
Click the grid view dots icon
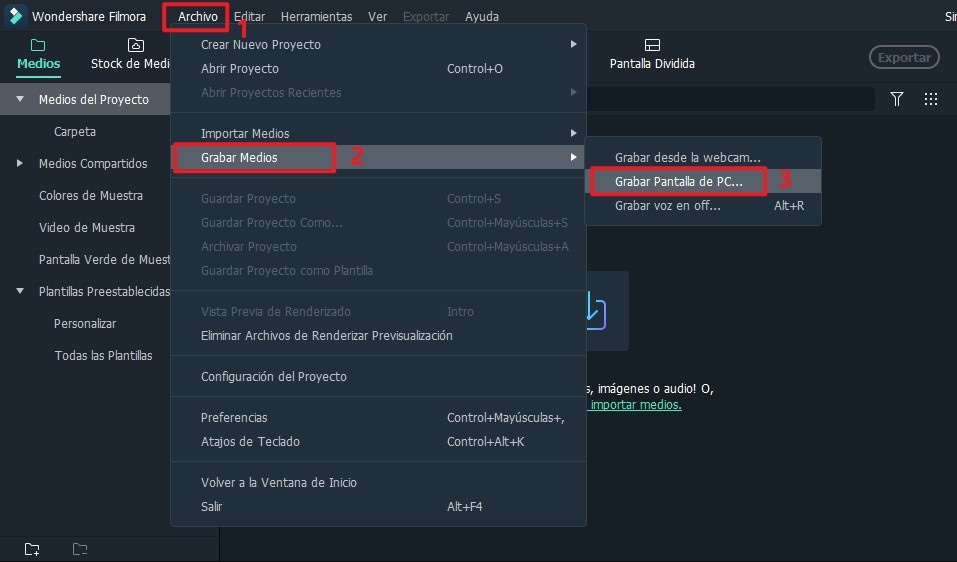(x=930, y=99)
